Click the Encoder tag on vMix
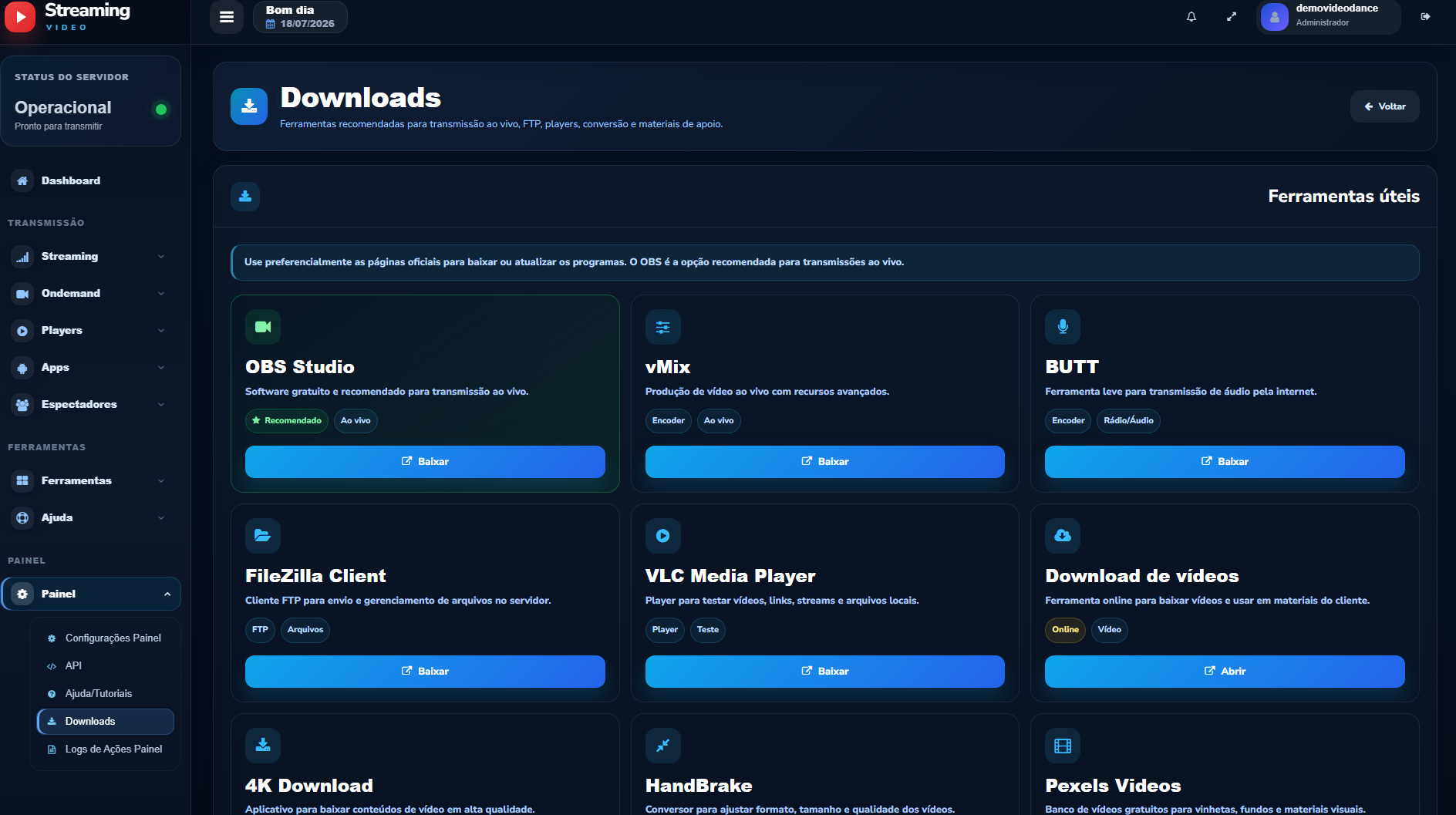The image size is (1456, 815). click(x=668, y=420)
